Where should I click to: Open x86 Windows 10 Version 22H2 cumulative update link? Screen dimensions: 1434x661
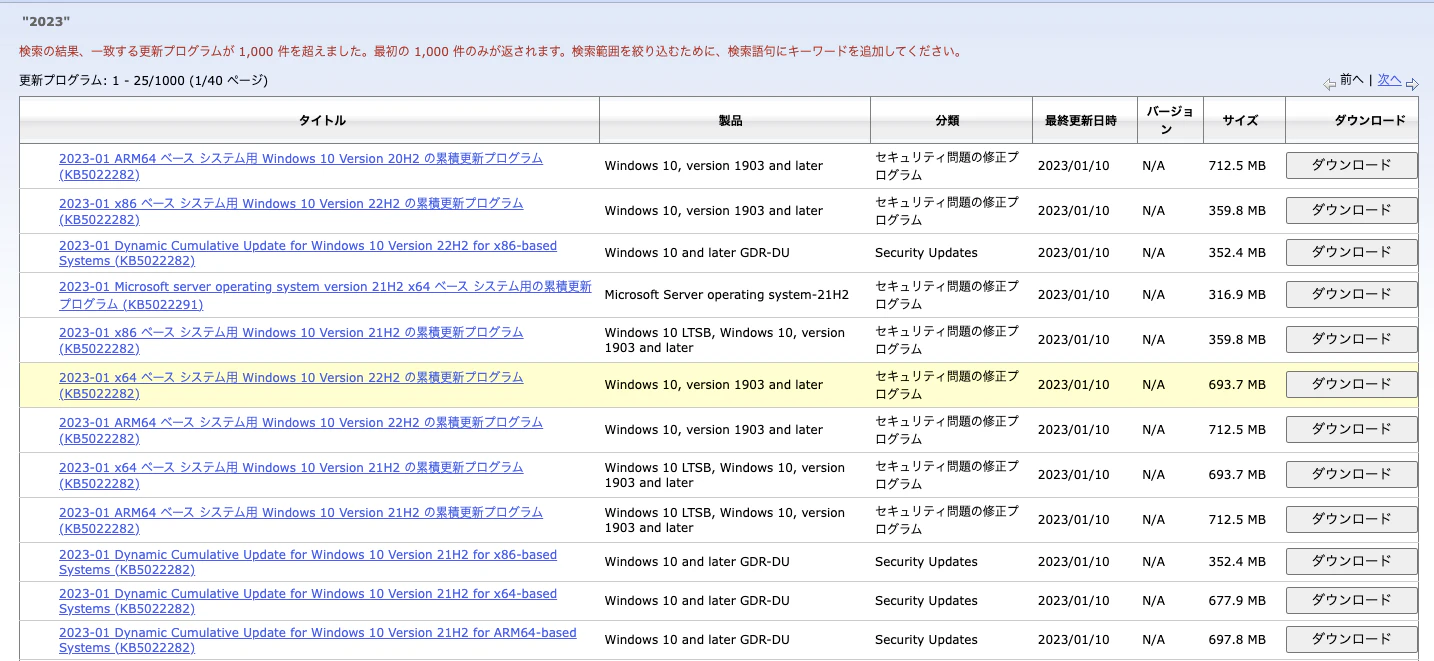pos(291,211)
